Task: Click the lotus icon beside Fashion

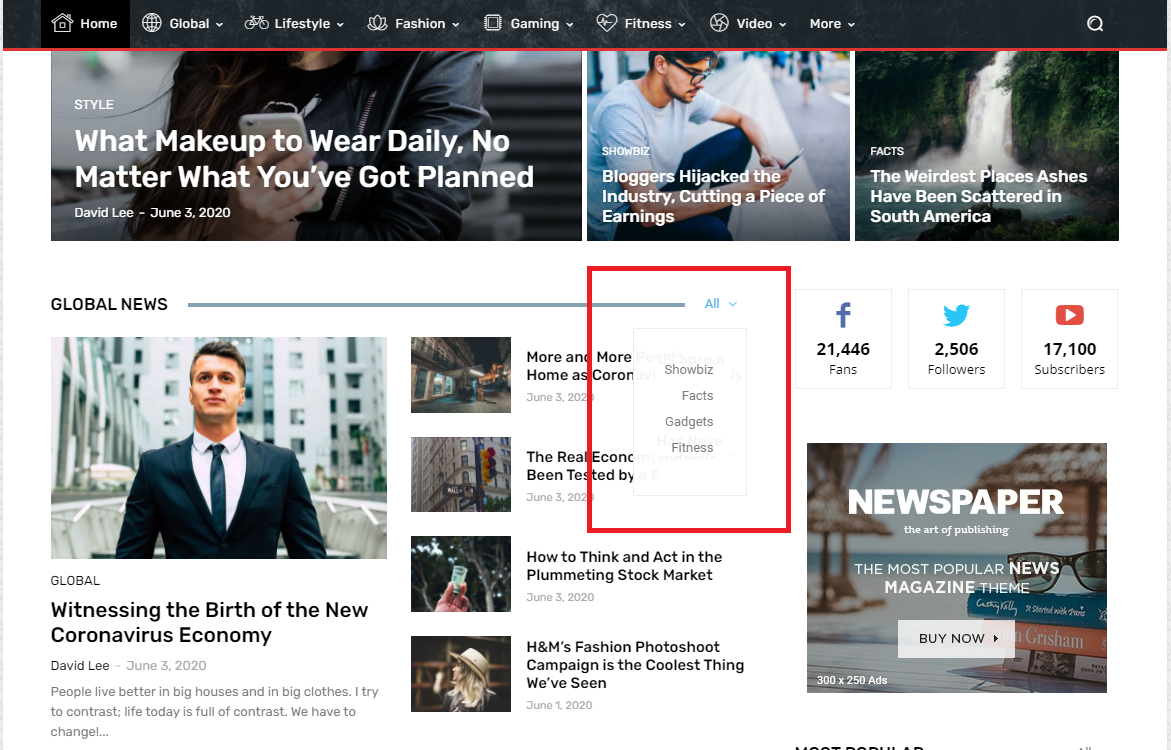Action: (377, 23)
